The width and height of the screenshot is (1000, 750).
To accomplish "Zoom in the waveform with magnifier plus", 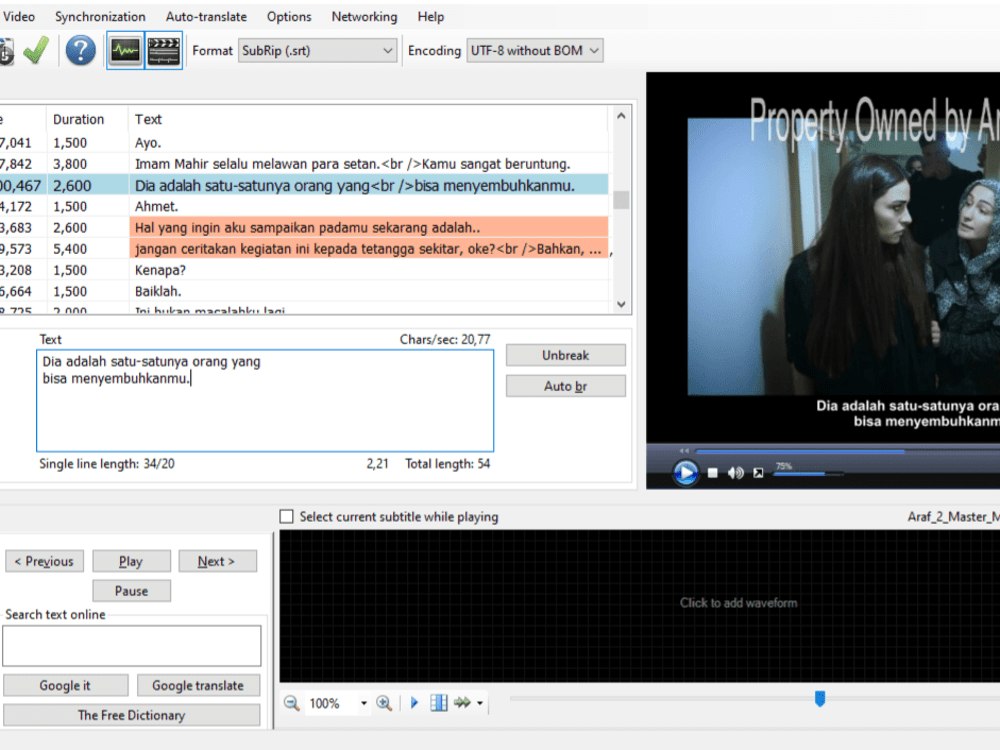I will pyautogui.click(x=384, y=703).
